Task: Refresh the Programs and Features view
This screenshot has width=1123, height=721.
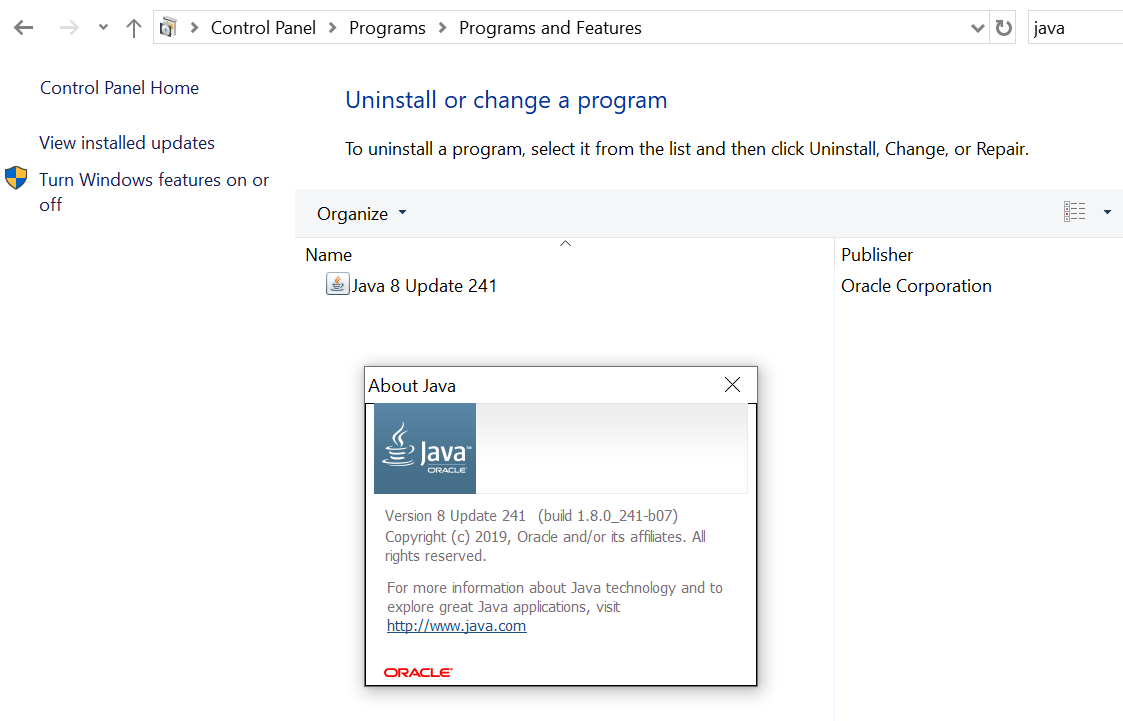Action: click(1003, 28)
